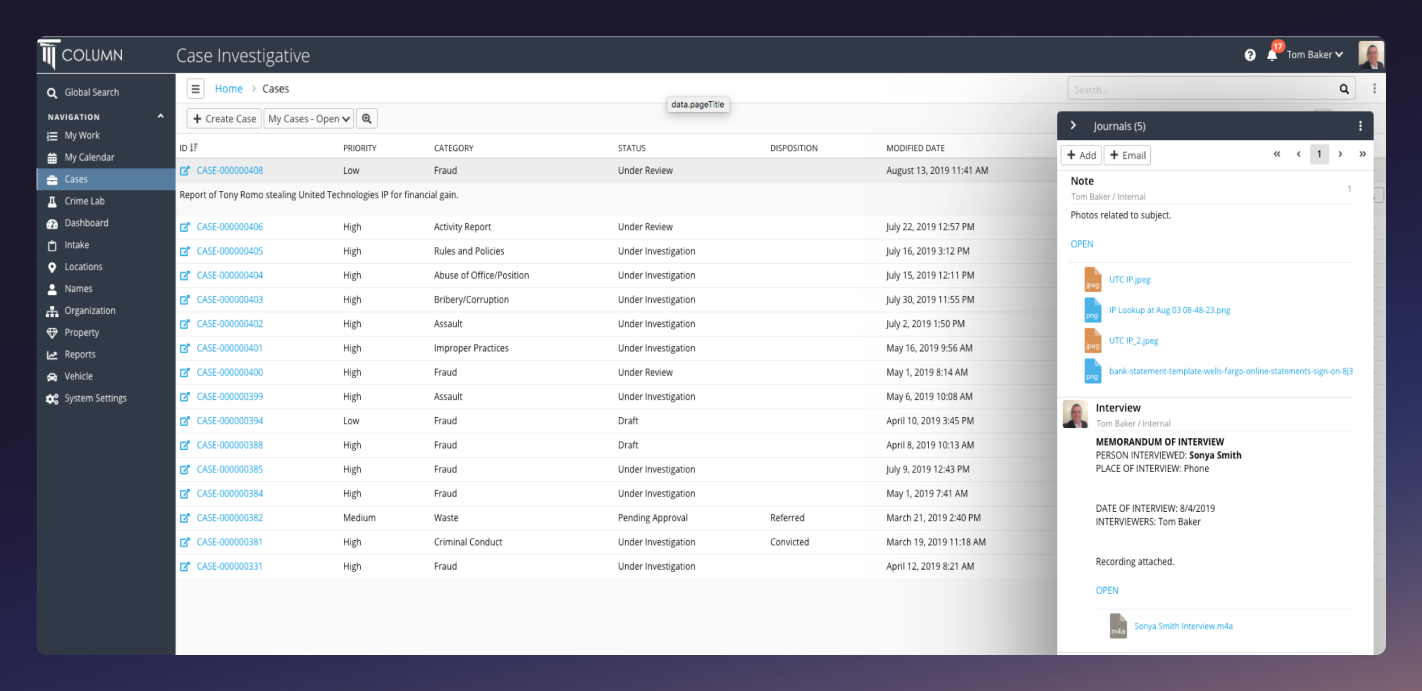Open the notifications bell with 17 alerts
The height and width of the screenshot is (691, 1422).
click(1271, 54)
